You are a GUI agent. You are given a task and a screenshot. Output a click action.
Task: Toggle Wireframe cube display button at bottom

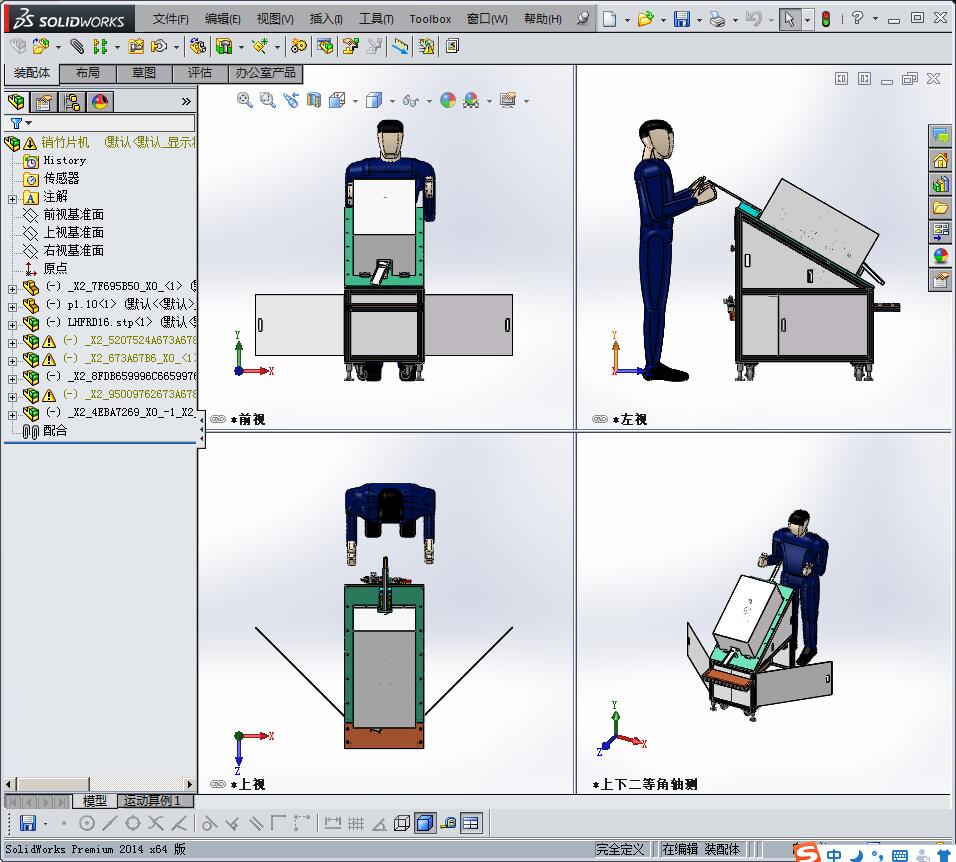coord(401,824)
